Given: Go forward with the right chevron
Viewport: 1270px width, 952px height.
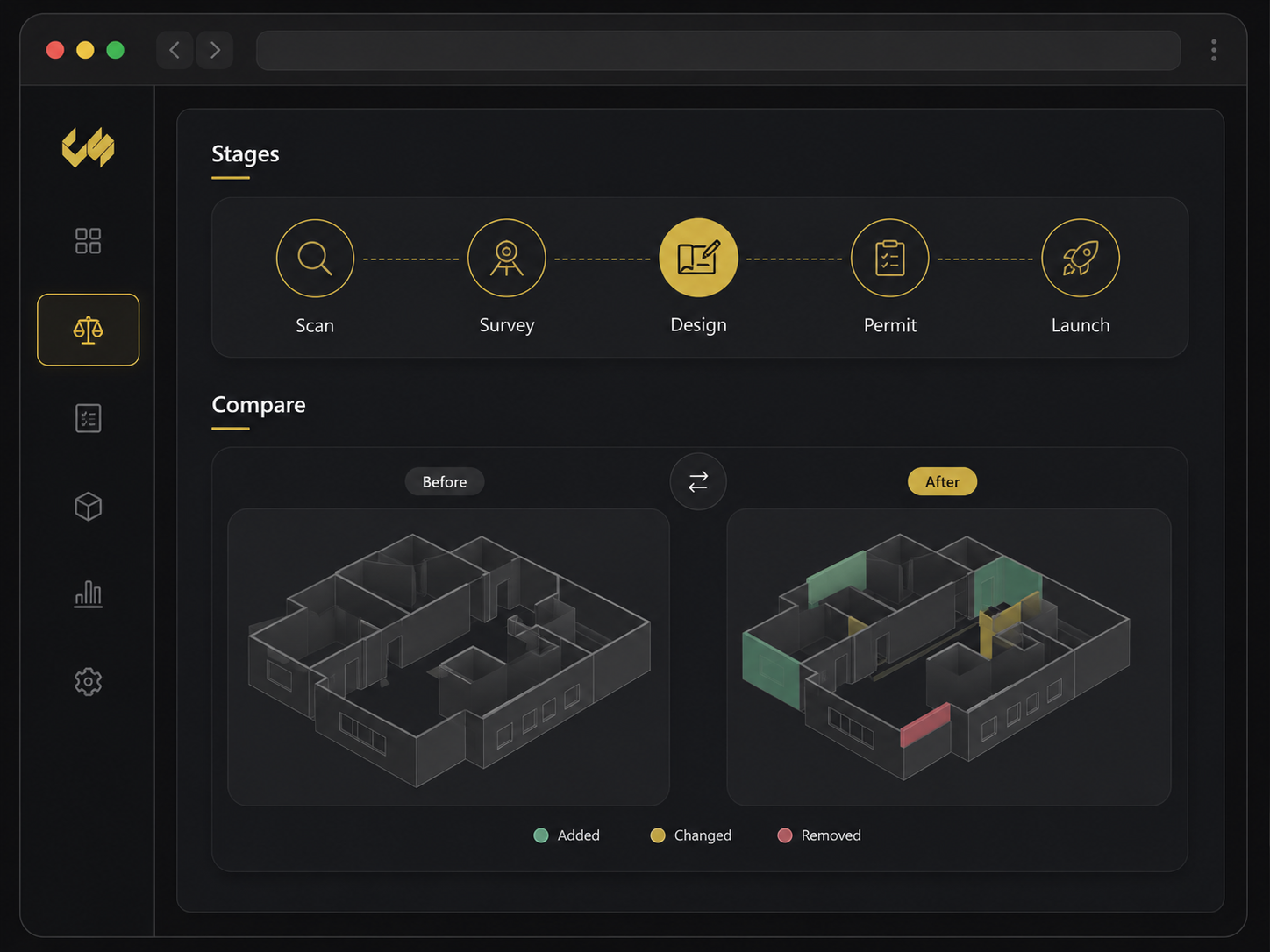Looking at the screenshot, I should tap(215, 50).
